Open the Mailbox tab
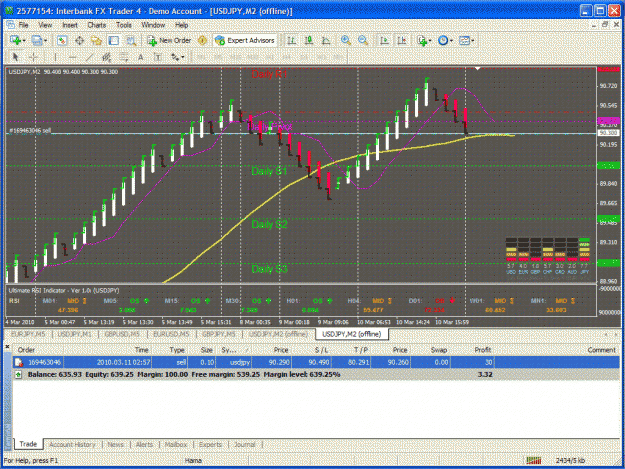The height and width of the screenshot is (469, 625). [x=176, y=444]
